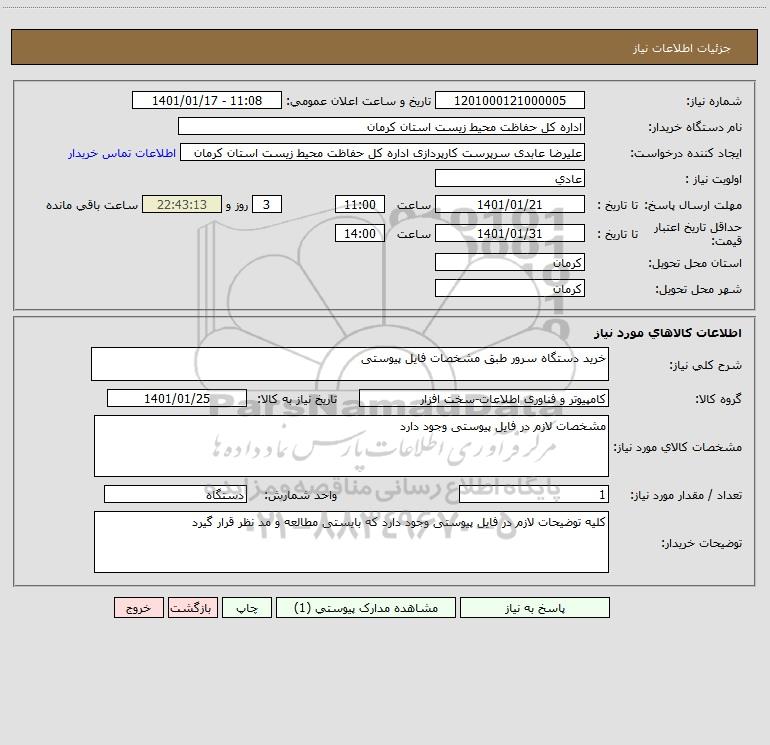770x745 pixels.
Task: Click buyer notes text area کلیه توضیحات
Action: (351, 542)
